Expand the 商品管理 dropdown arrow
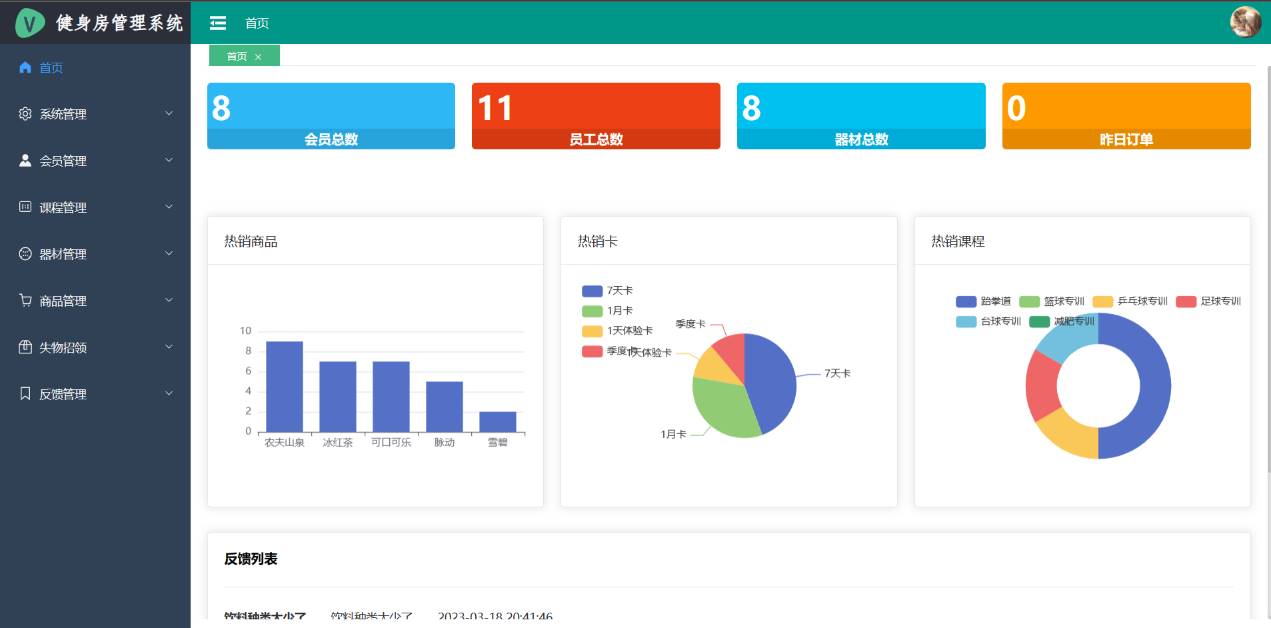 point(169,301)
